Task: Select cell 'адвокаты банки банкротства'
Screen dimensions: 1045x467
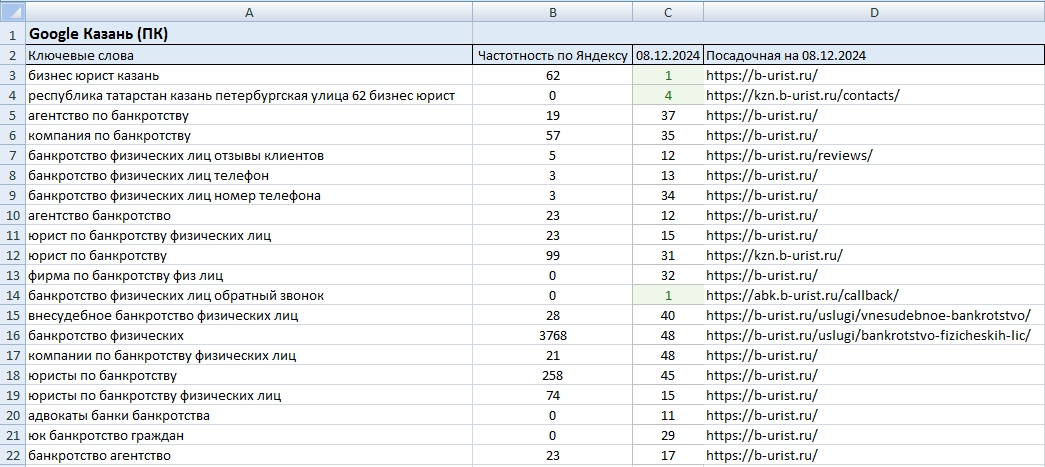Action: click(x=249, y=415)
